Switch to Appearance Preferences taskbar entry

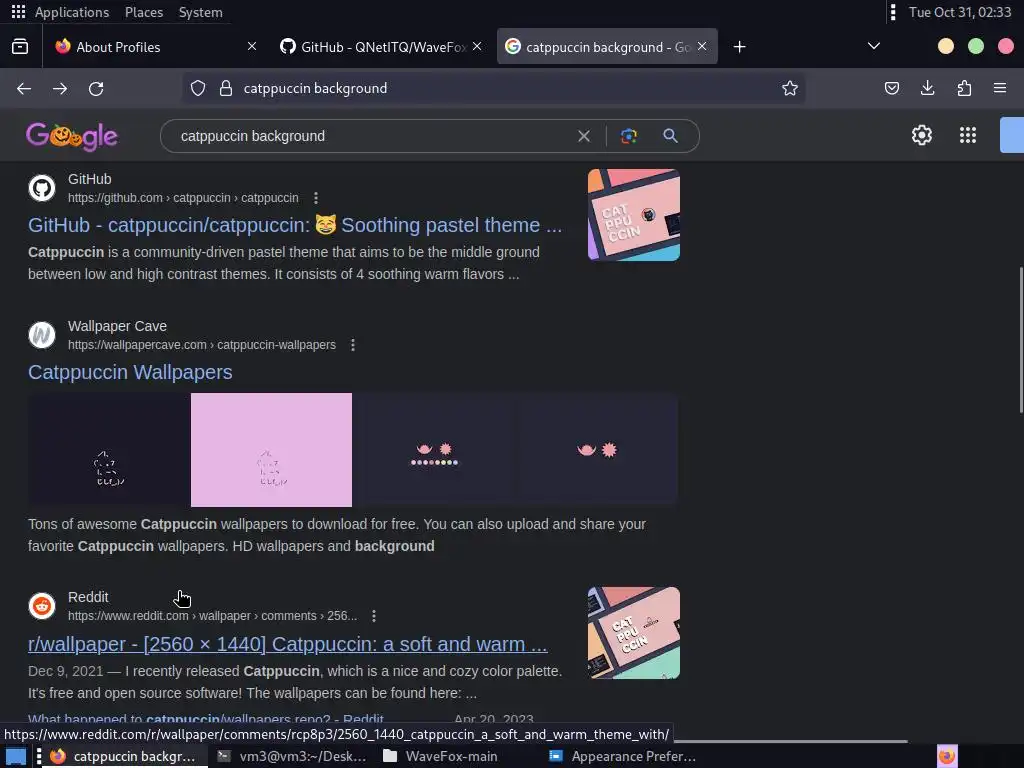[x=625, y=756]
